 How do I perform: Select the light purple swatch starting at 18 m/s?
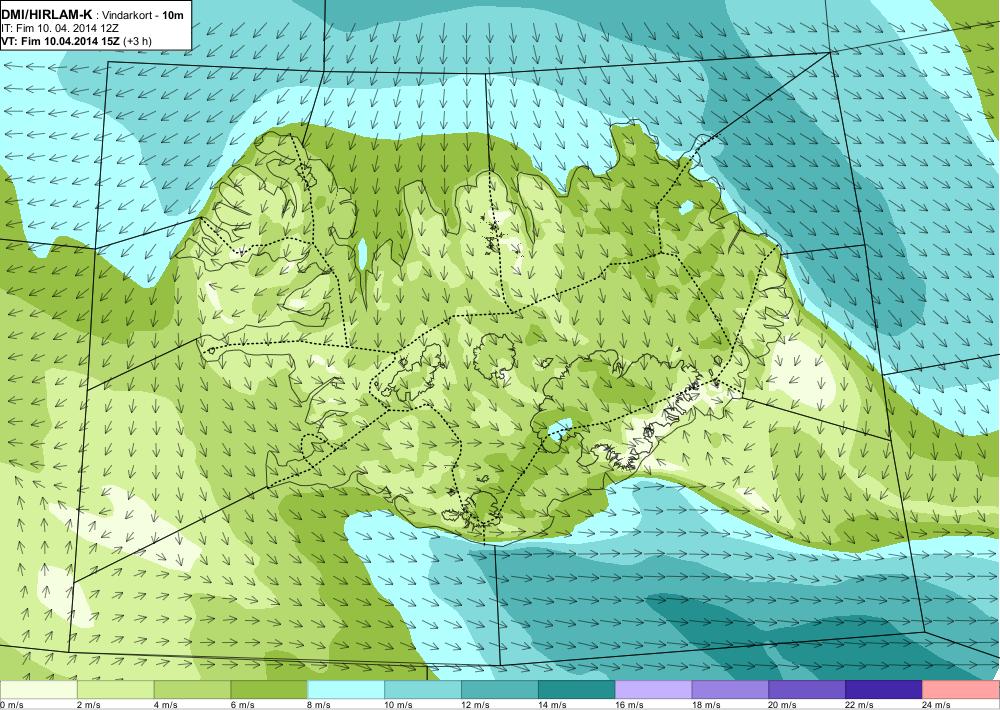click(730, 690)
